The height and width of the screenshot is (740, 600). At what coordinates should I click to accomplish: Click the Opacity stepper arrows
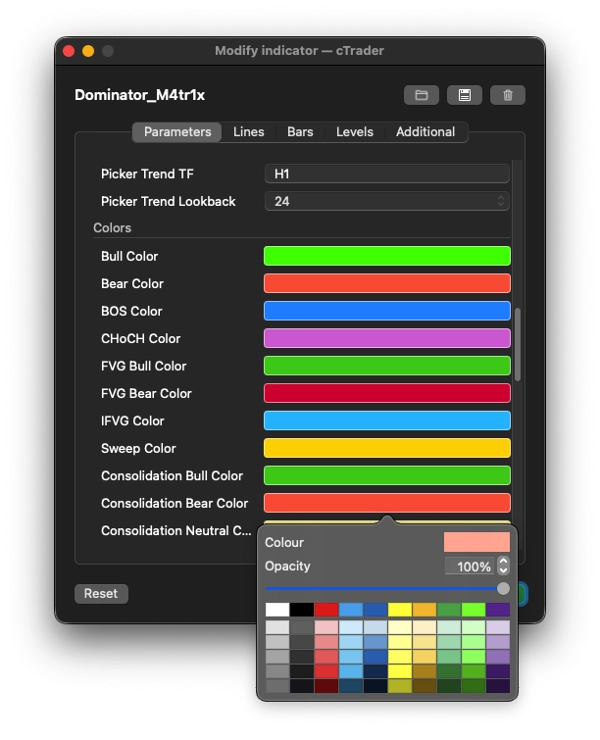pos(503,566)
